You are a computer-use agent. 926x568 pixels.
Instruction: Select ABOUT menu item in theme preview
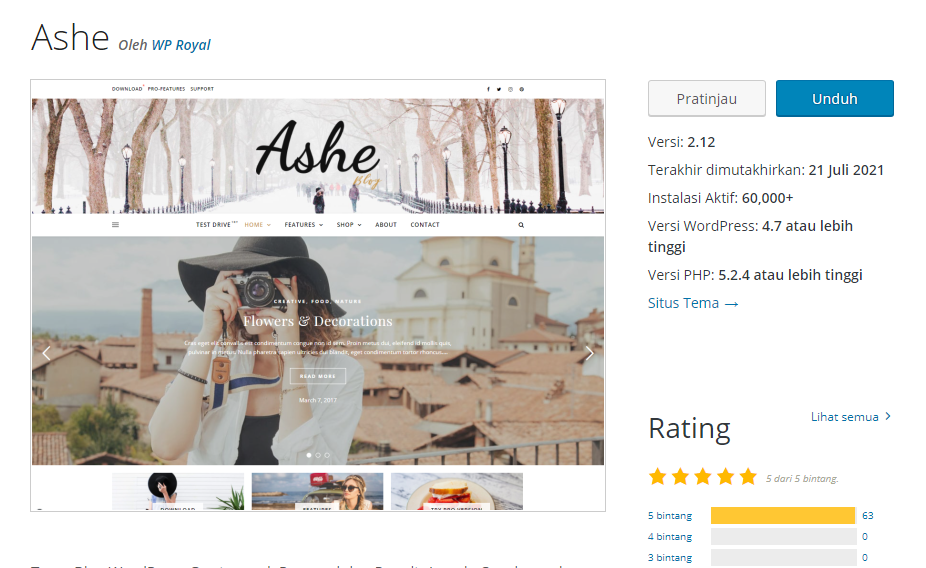pyautogui.click(x=386, y=225)
